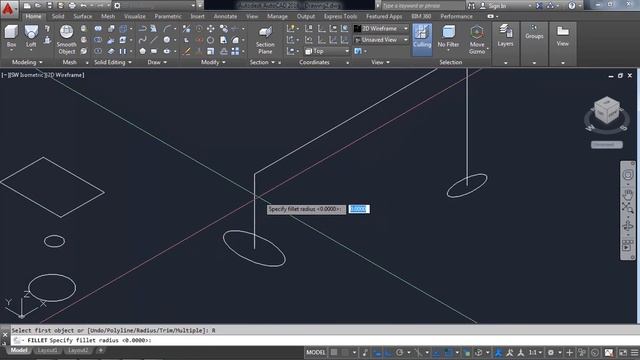Click the SW Isometric viewport label
Image resolution: width=640 pixels, height=360 pixels.
pos(27,75)
